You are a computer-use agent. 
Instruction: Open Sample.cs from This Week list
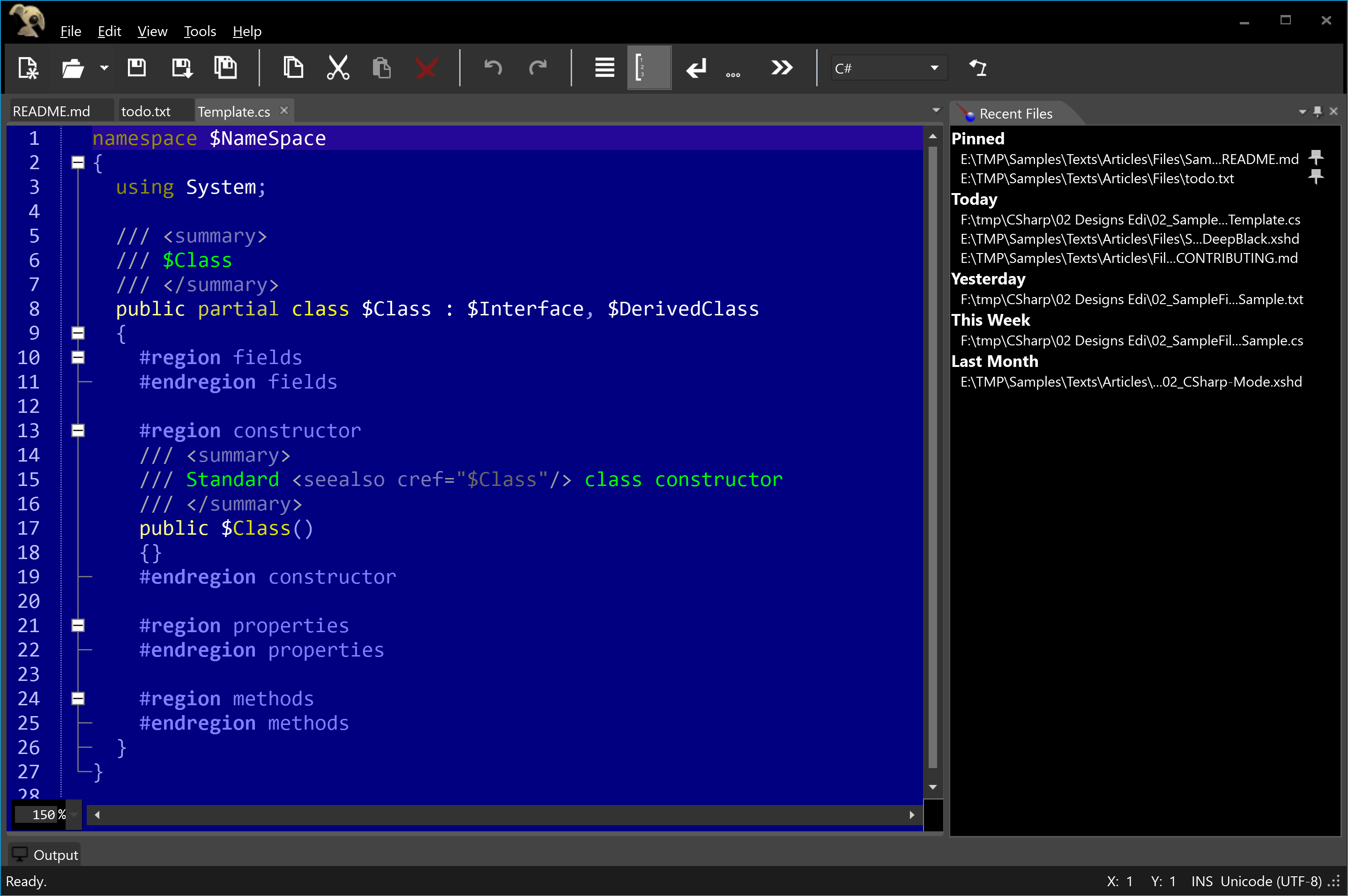pyautogui.click(x=1132, y=341)
